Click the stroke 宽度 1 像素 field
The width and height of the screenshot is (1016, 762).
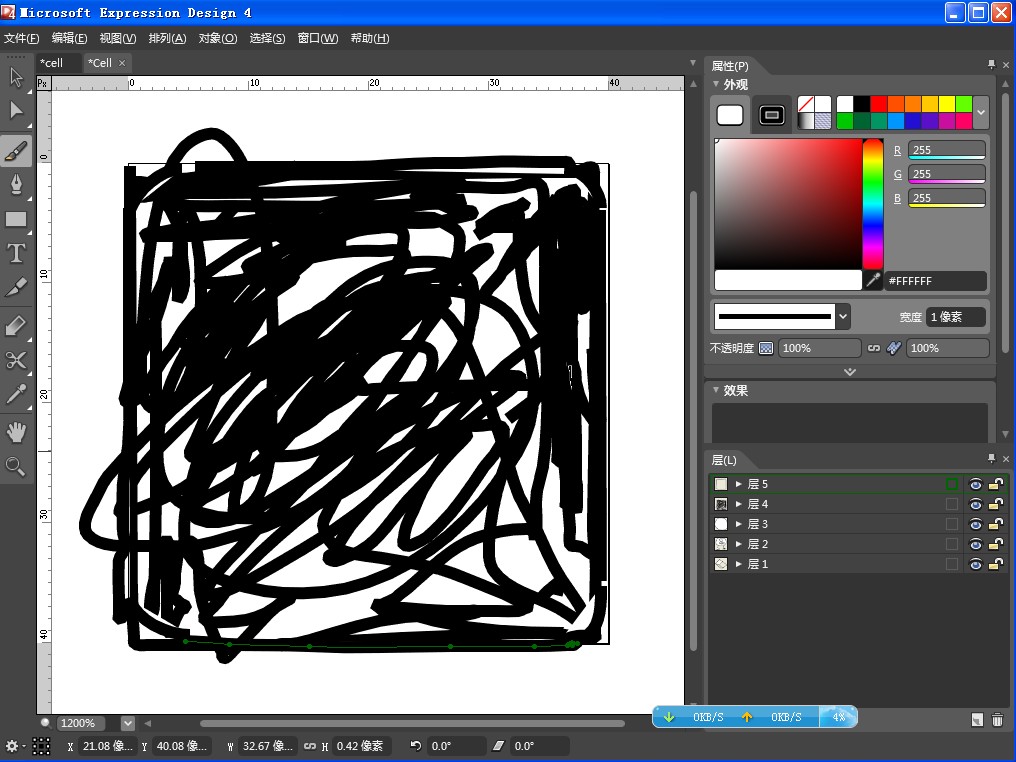tap(956, 317)
